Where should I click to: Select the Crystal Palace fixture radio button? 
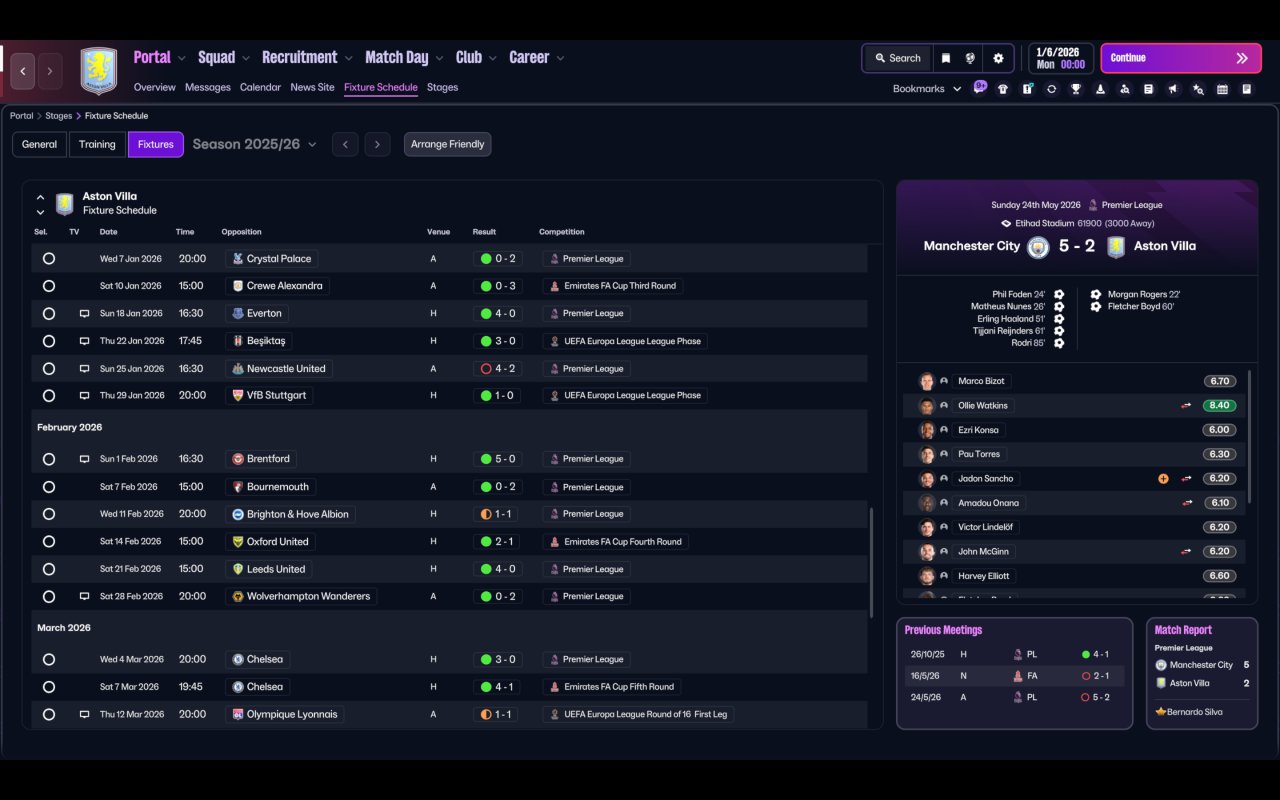click(x=49, y=259)
